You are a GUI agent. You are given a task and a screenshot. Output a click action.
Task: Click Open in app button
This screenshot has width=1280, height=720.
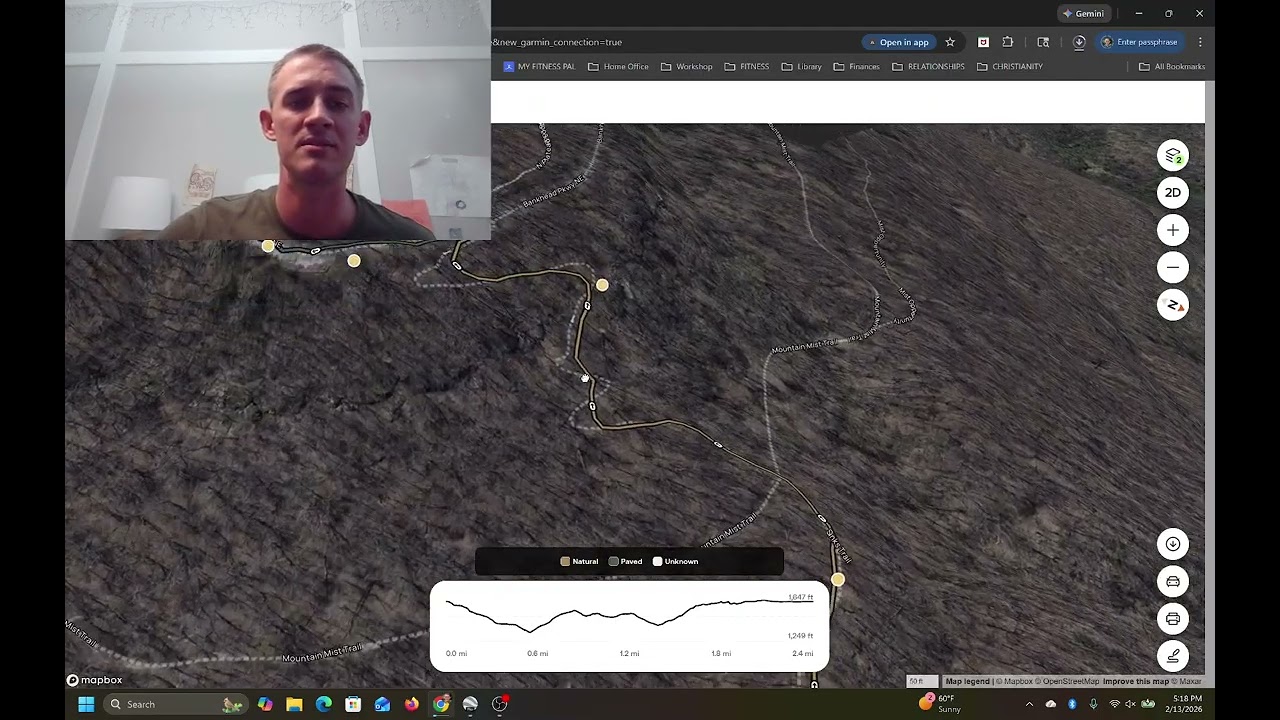coord(899,42)
